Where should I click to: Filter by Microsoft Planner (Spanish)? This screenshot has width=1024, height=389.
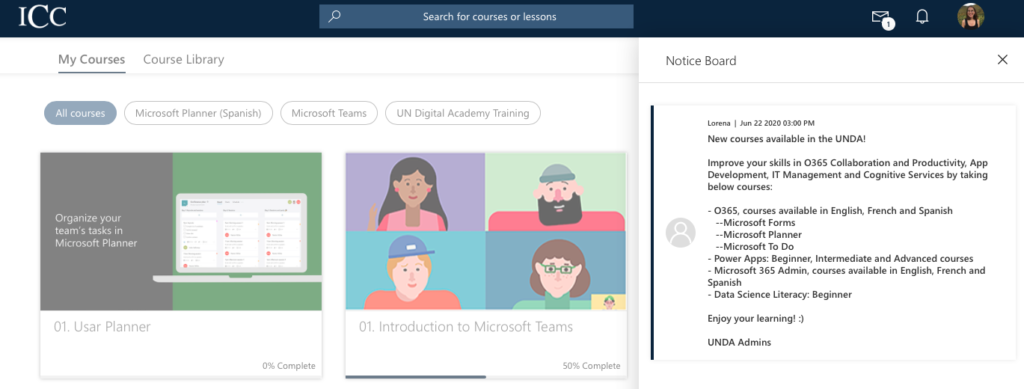pos(198,113)
